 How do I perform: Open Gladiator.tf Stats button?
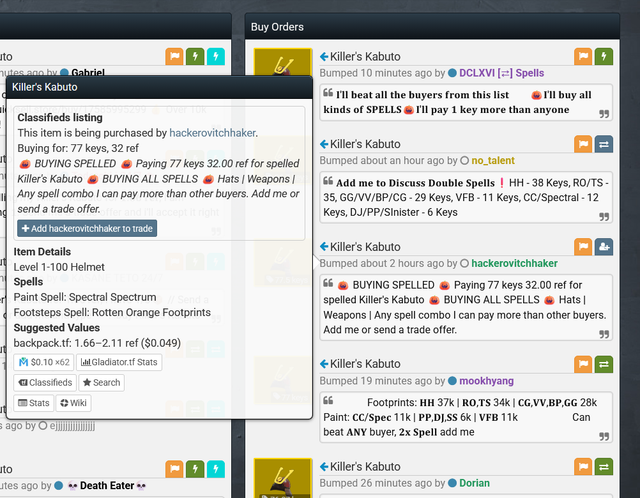[x=119, y=362]
